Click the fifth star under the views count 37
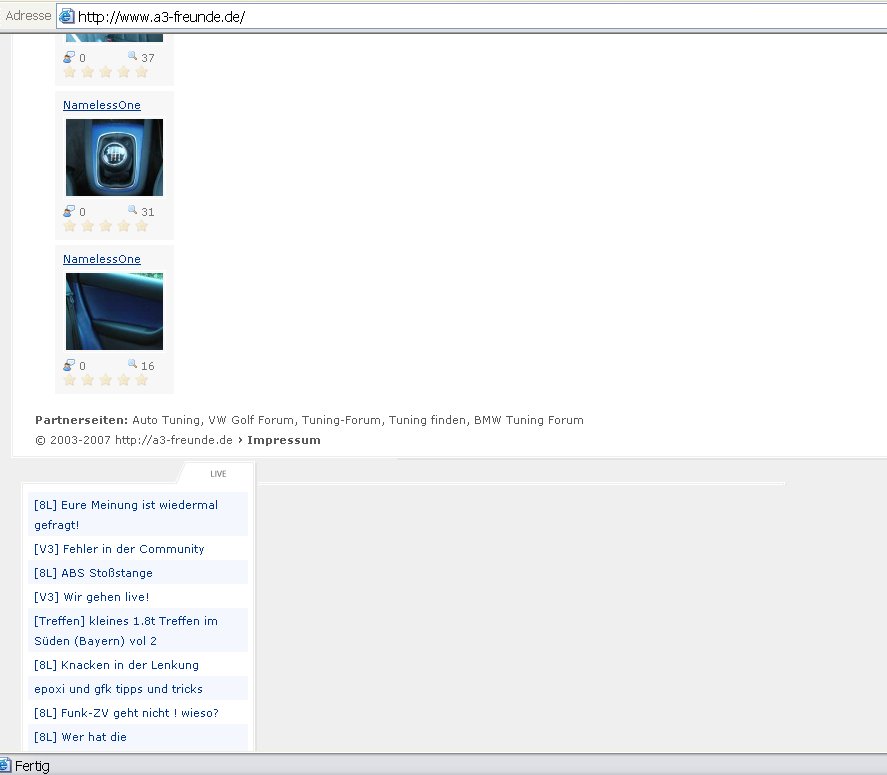Screen dimensions: 887x775 tap(142, 72)
